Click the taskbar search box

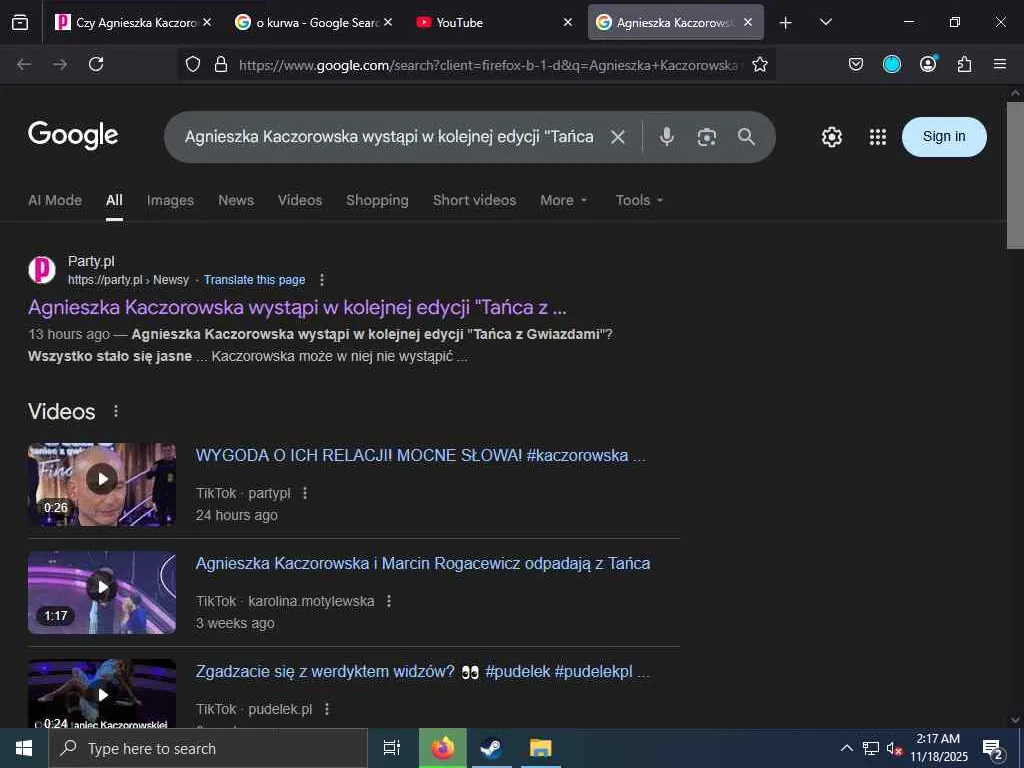[x=208, y=748]
